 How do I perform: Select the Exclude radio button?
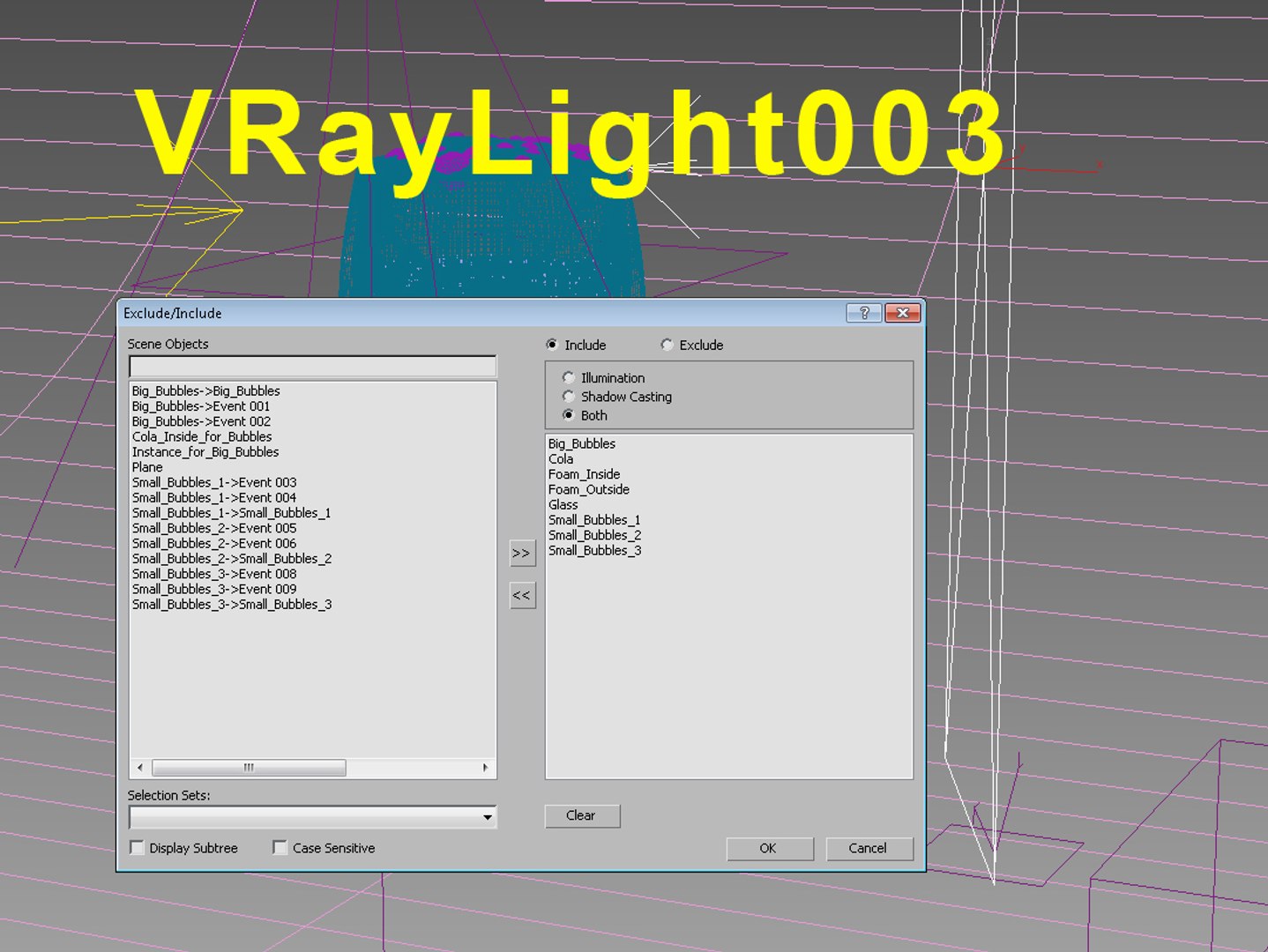pyautogui.click(x=667, y=345)
